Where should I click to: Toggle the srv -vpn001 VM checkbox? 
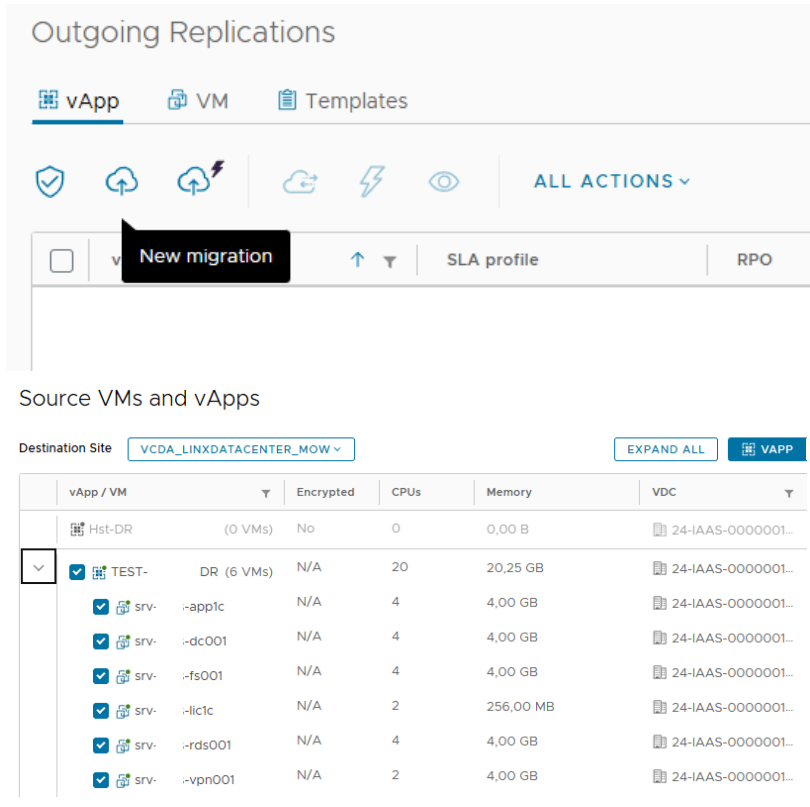100,780
